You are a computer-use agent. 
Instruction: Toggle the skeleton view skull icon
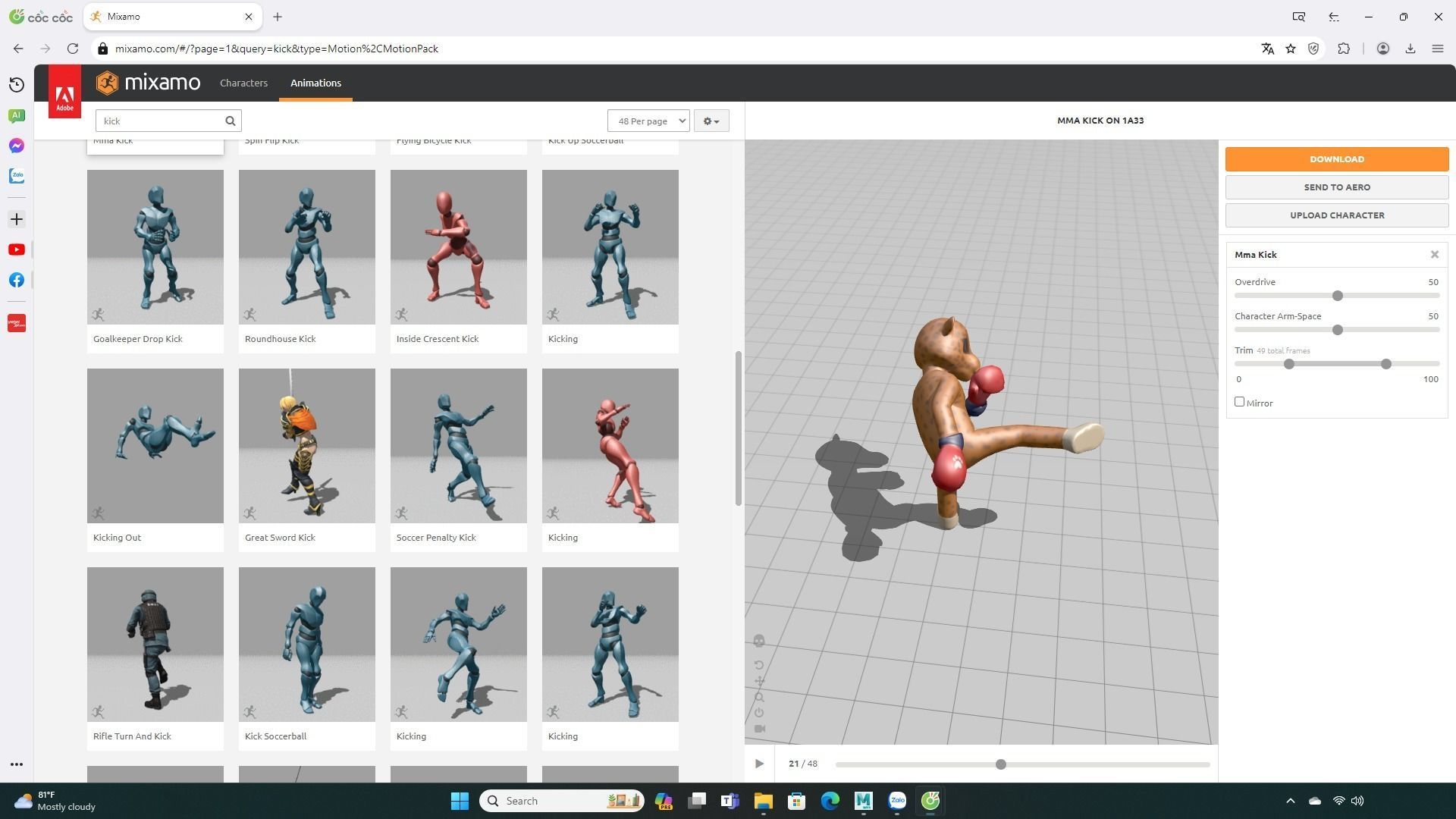[759, 642]
